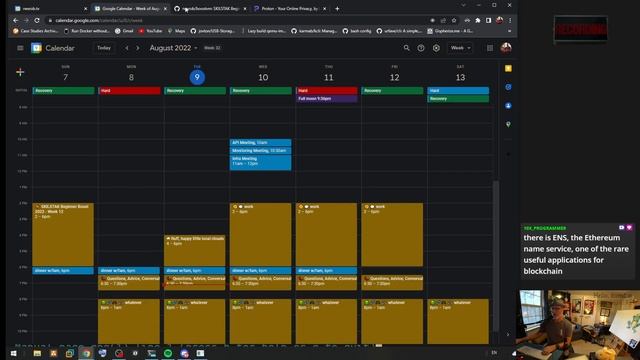Open File Explorer from the taskbar
The width and height of the screenshot is (640, 360).
tap(37, 353)
